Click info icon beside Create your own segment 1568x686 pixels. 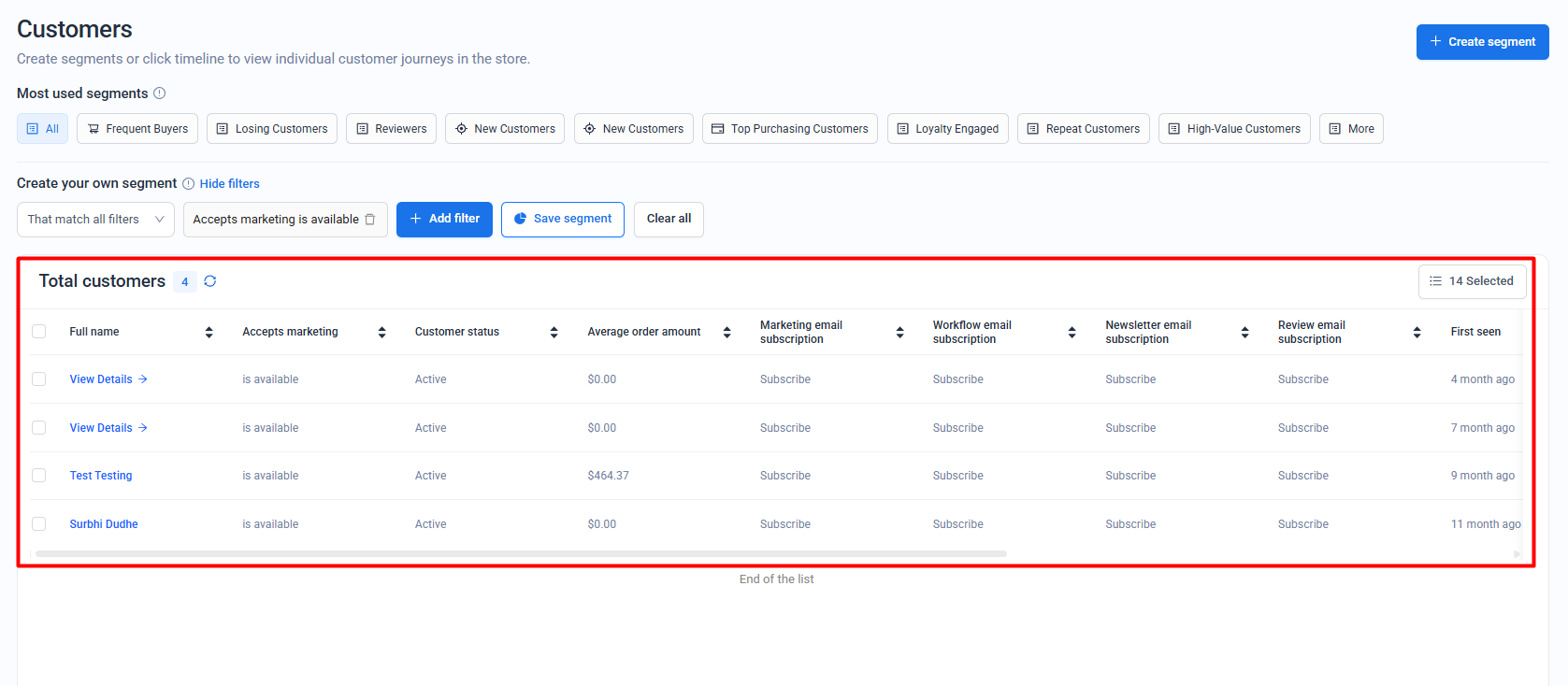point(188,184)
